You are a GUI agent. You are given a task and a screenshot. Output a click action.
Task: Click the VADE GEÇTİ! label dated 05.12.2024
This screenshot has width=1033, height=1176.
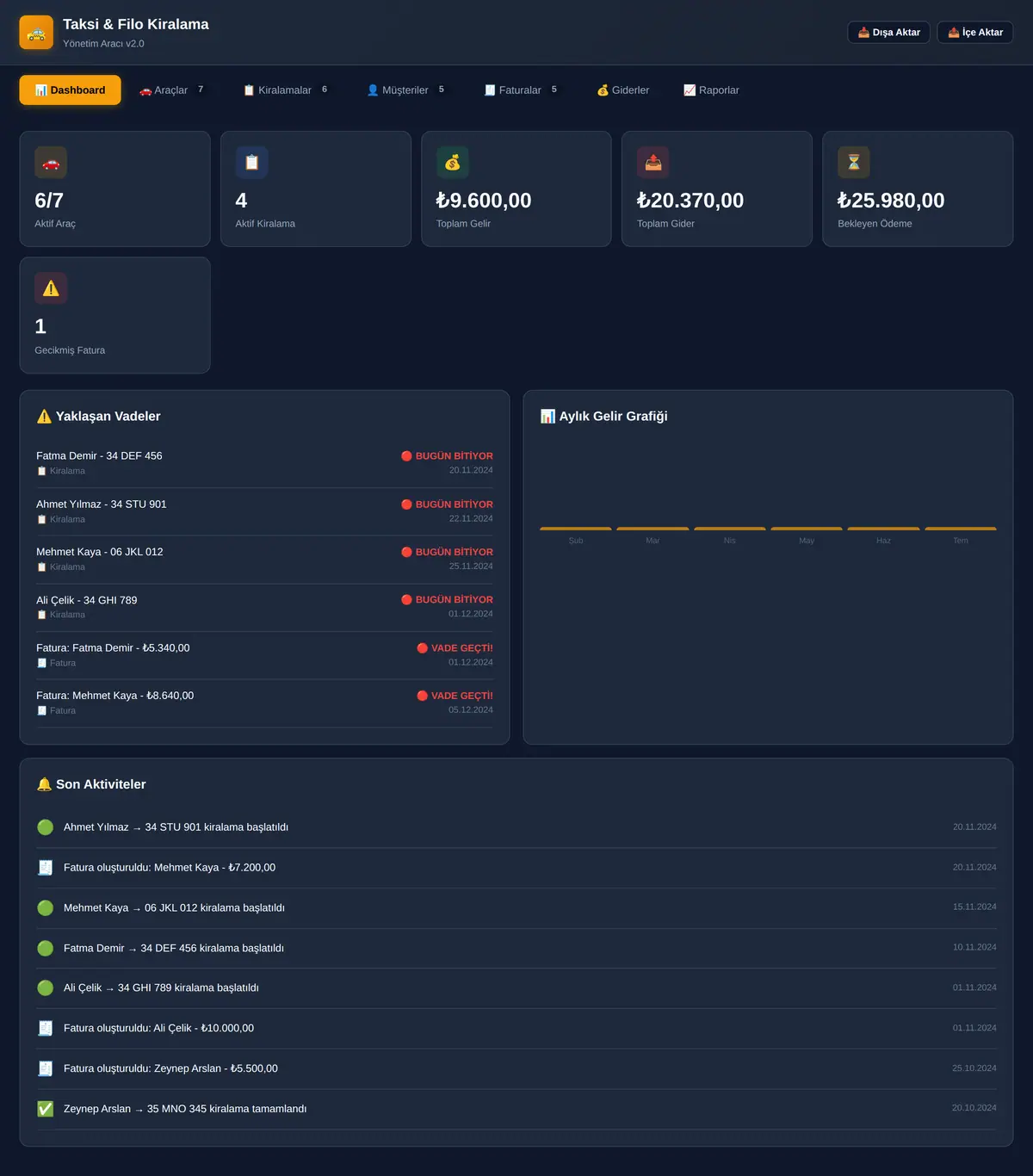[455, 696]
